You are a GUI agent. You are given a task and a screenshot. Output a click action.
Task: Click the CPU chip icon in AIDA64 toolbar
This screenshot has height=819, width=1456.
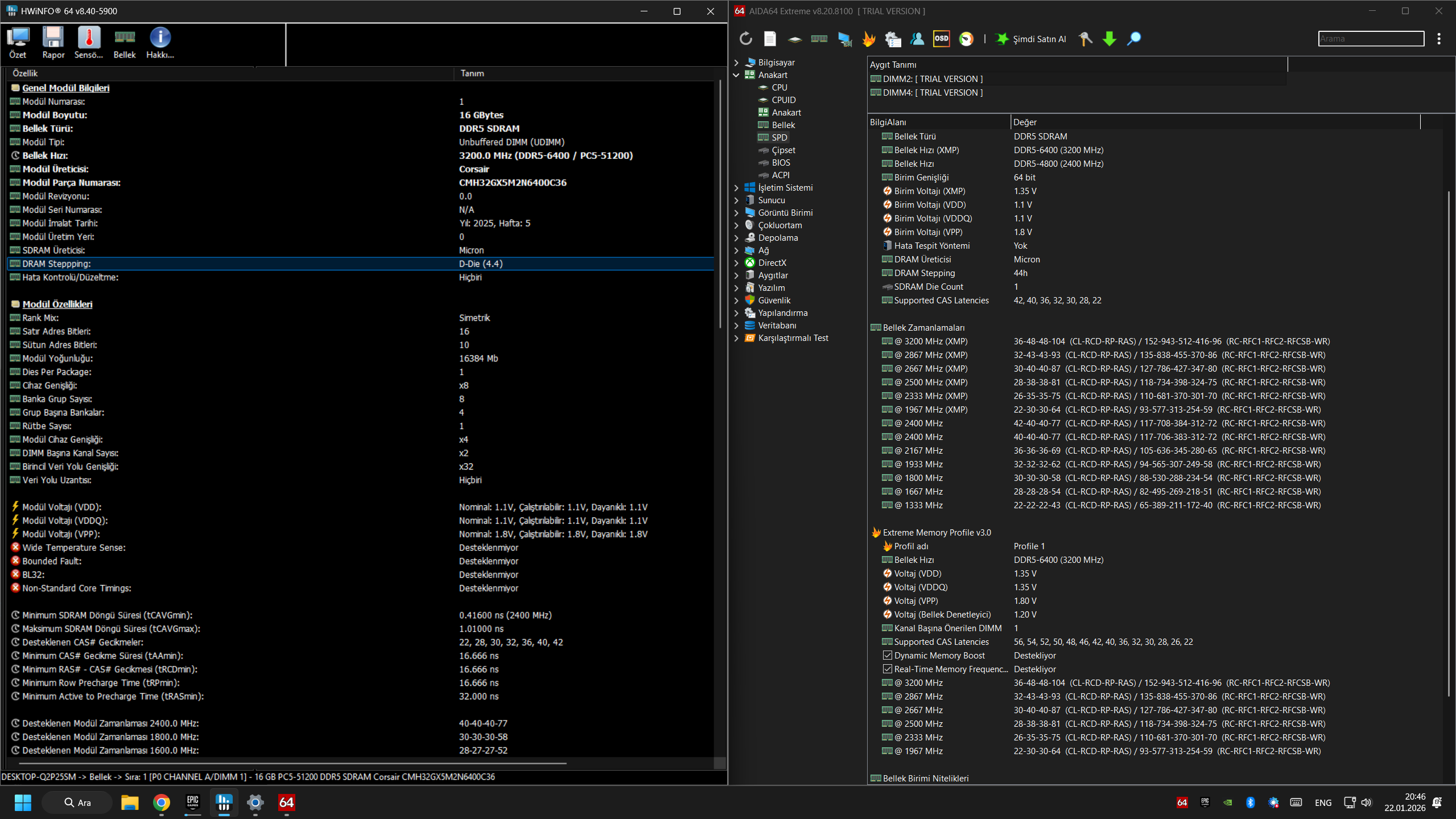click(795, 39)
